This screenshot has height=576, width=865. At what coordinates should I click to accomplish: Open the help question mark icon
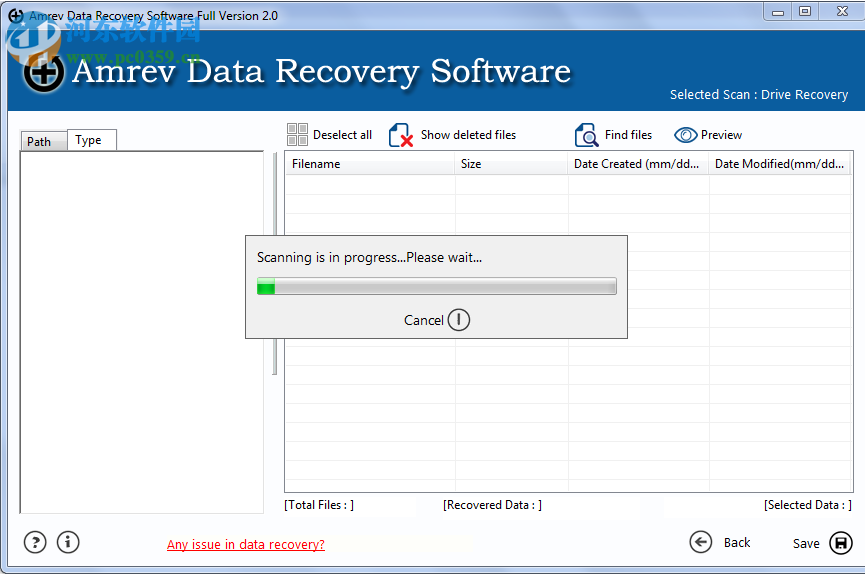[x=34, y=542]
